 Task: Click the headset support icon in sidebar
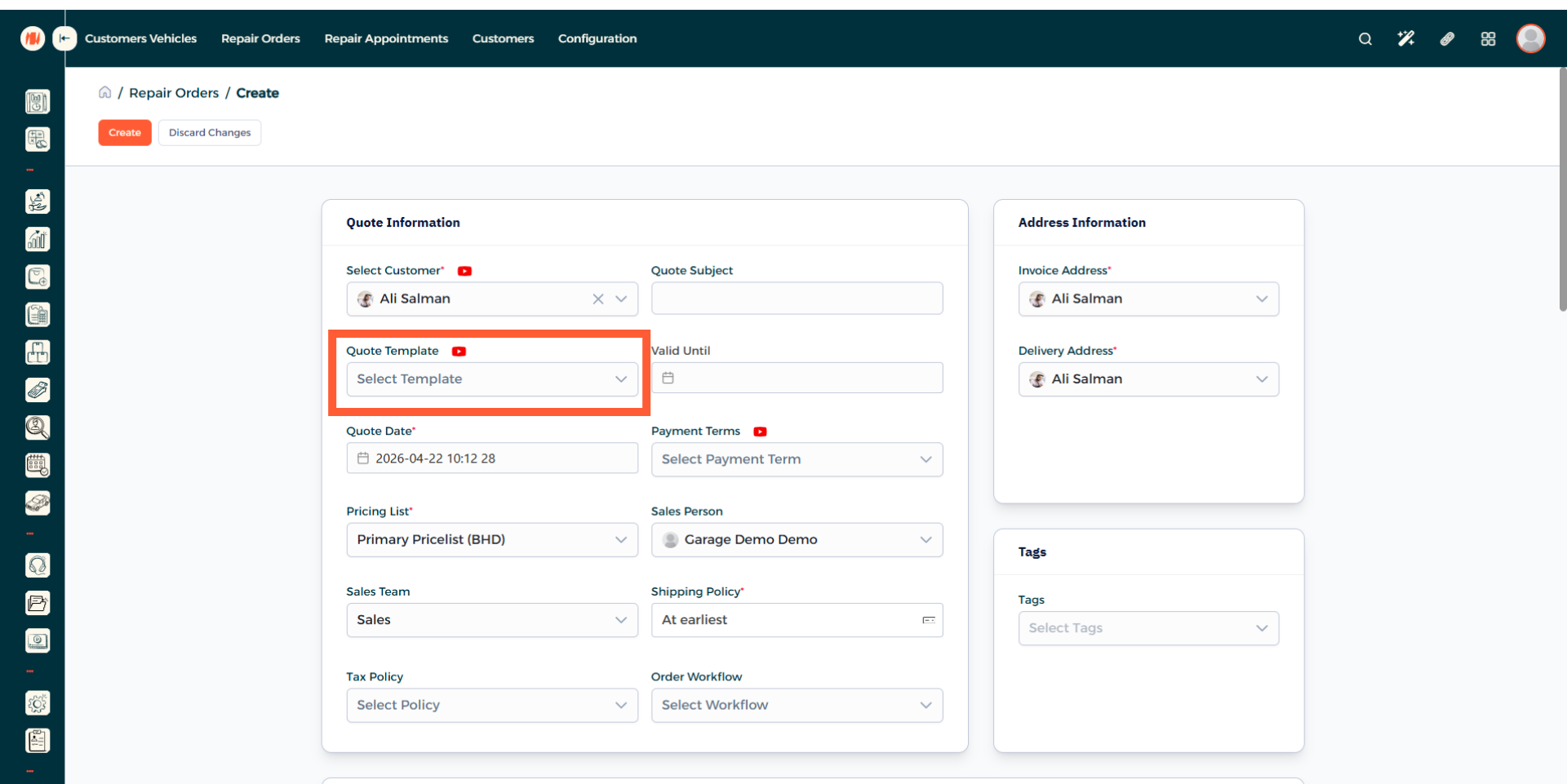38,565
